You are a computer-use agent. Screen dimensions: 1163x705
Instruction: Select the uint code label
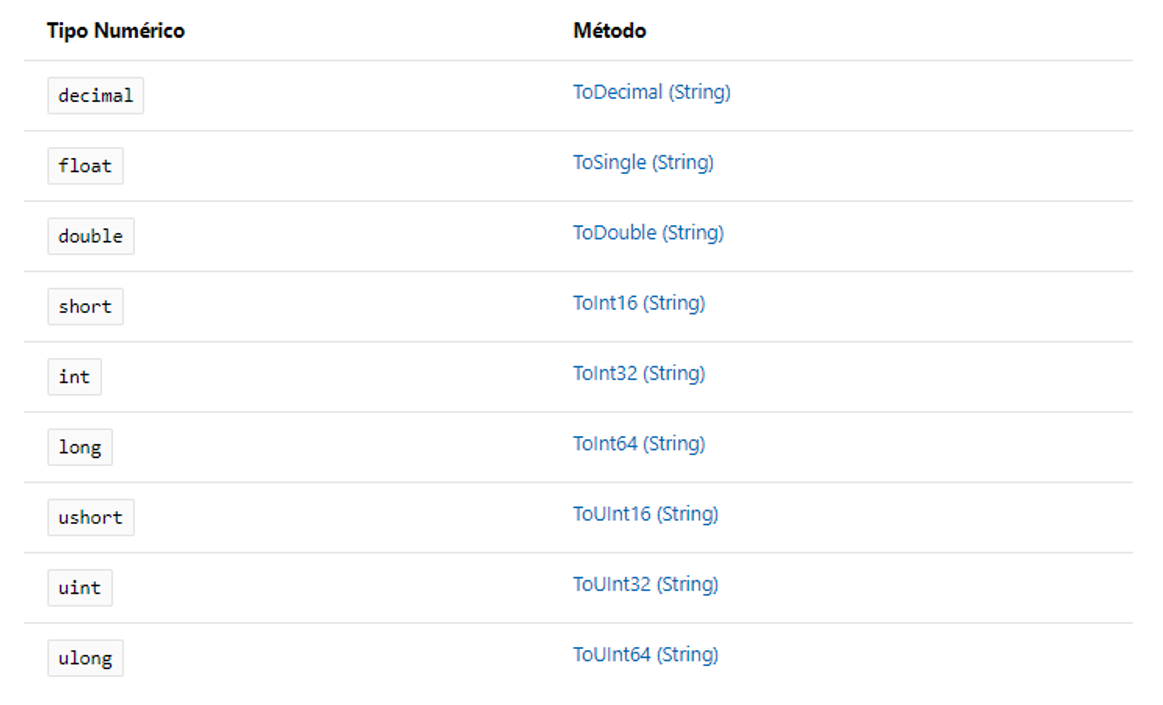click(80, 588)
